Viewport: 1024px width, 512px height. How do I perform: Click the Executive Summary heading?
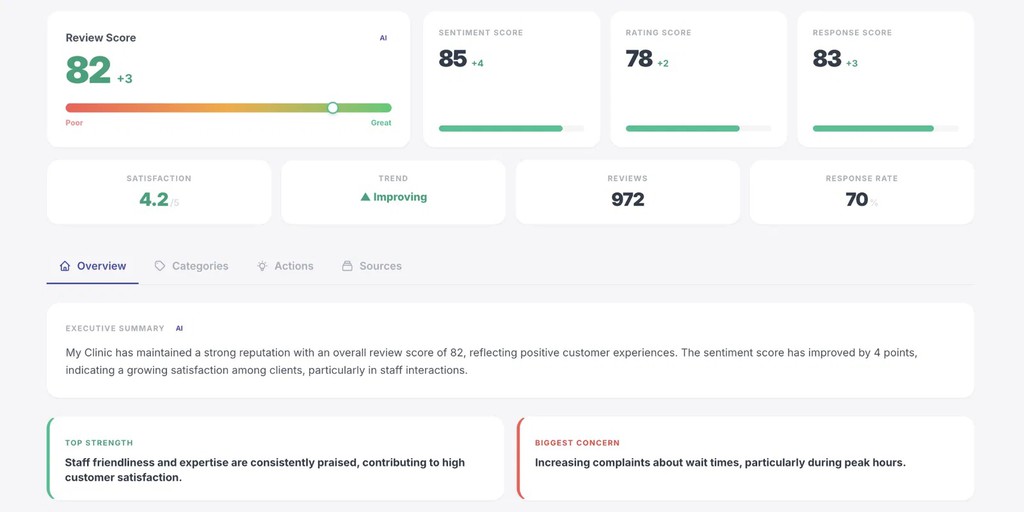[115, 328]
